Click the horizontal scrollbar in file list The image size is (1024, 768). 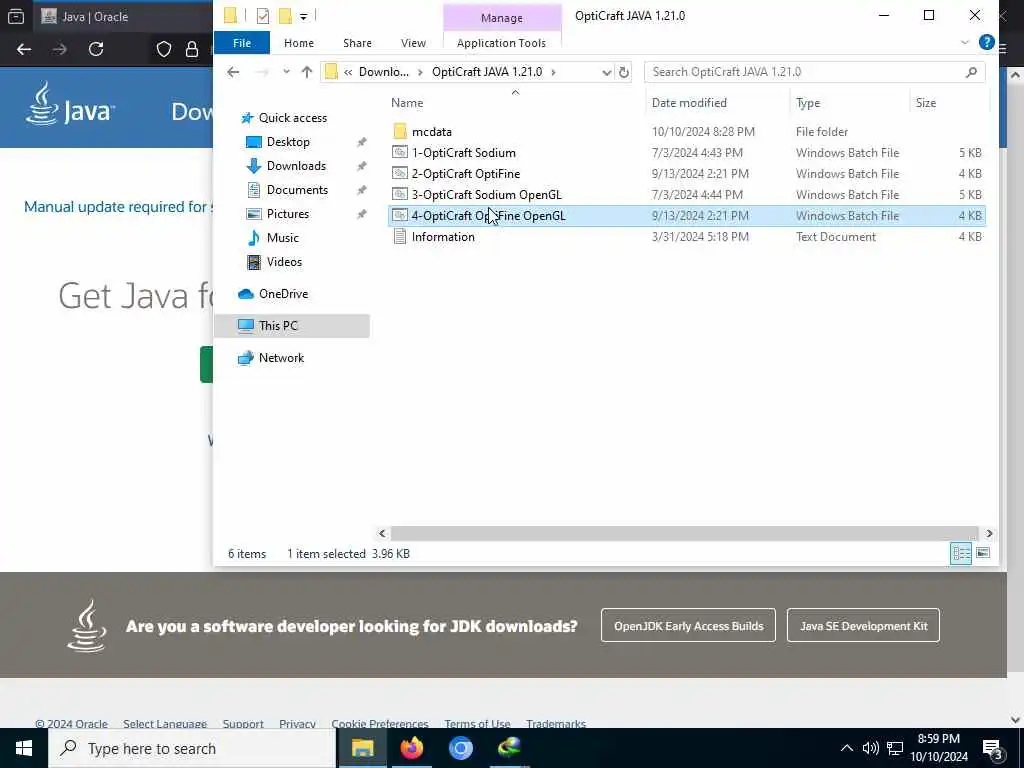pyautogui.click(x=684, y=534)
